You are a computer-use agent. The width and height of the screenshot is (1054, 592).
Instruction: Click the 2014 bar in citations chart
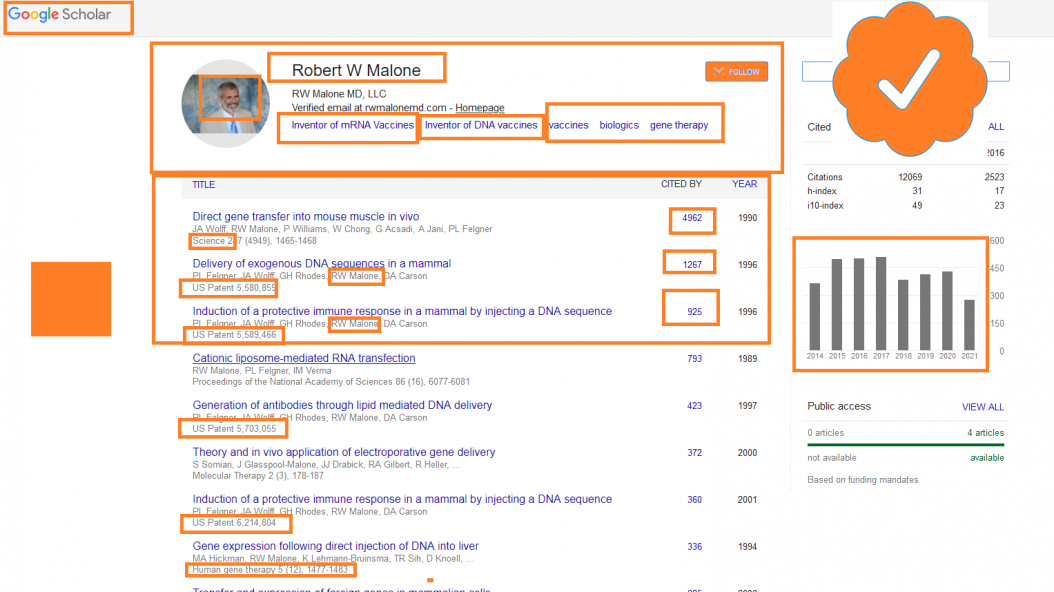(815, 316)
